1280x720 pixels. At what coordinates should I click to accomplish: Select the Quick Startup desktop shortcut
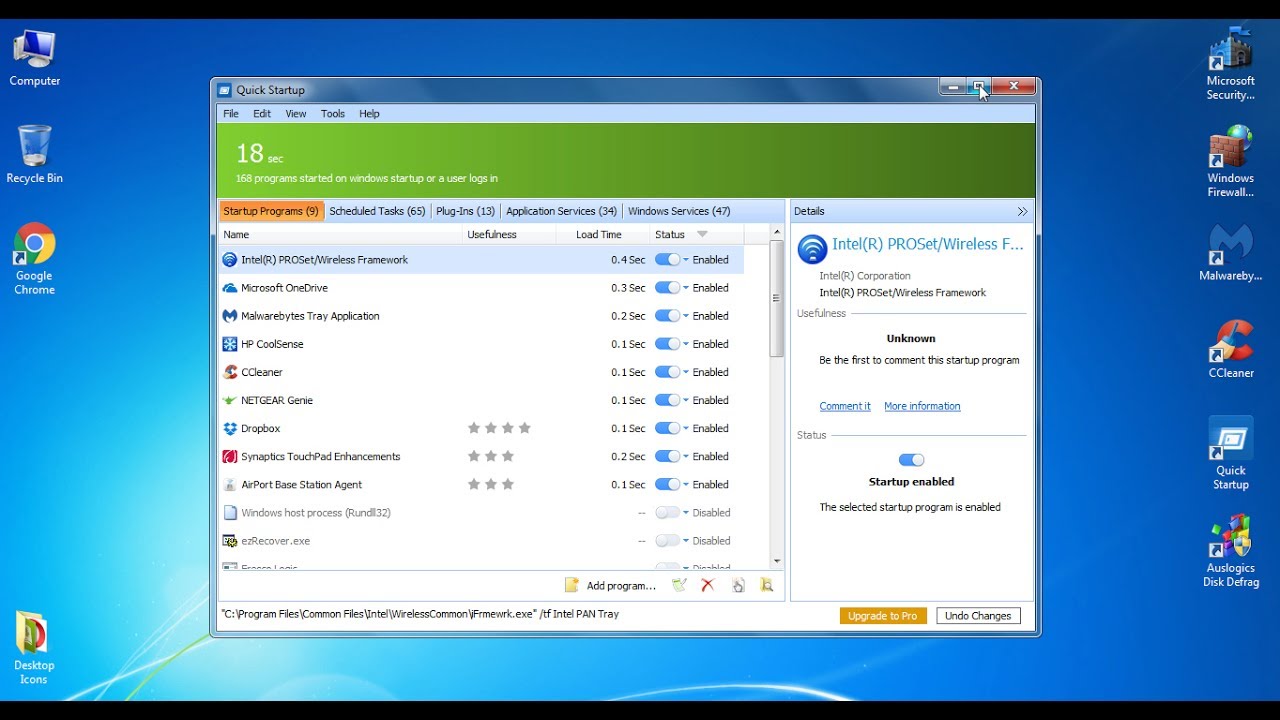tap(1231, 454)
